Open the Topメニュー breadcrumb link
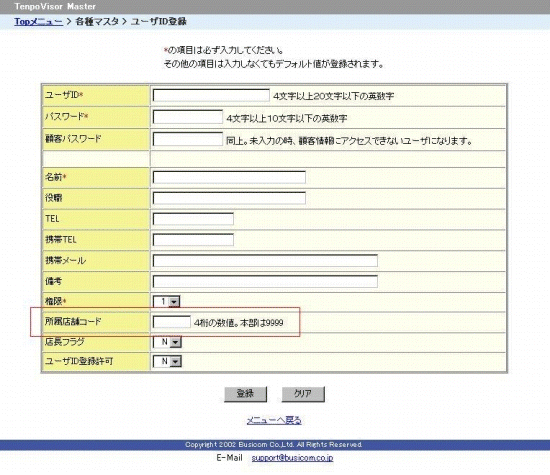The width and height of the screenshot is (550, 475). click(x=39, y=21)
